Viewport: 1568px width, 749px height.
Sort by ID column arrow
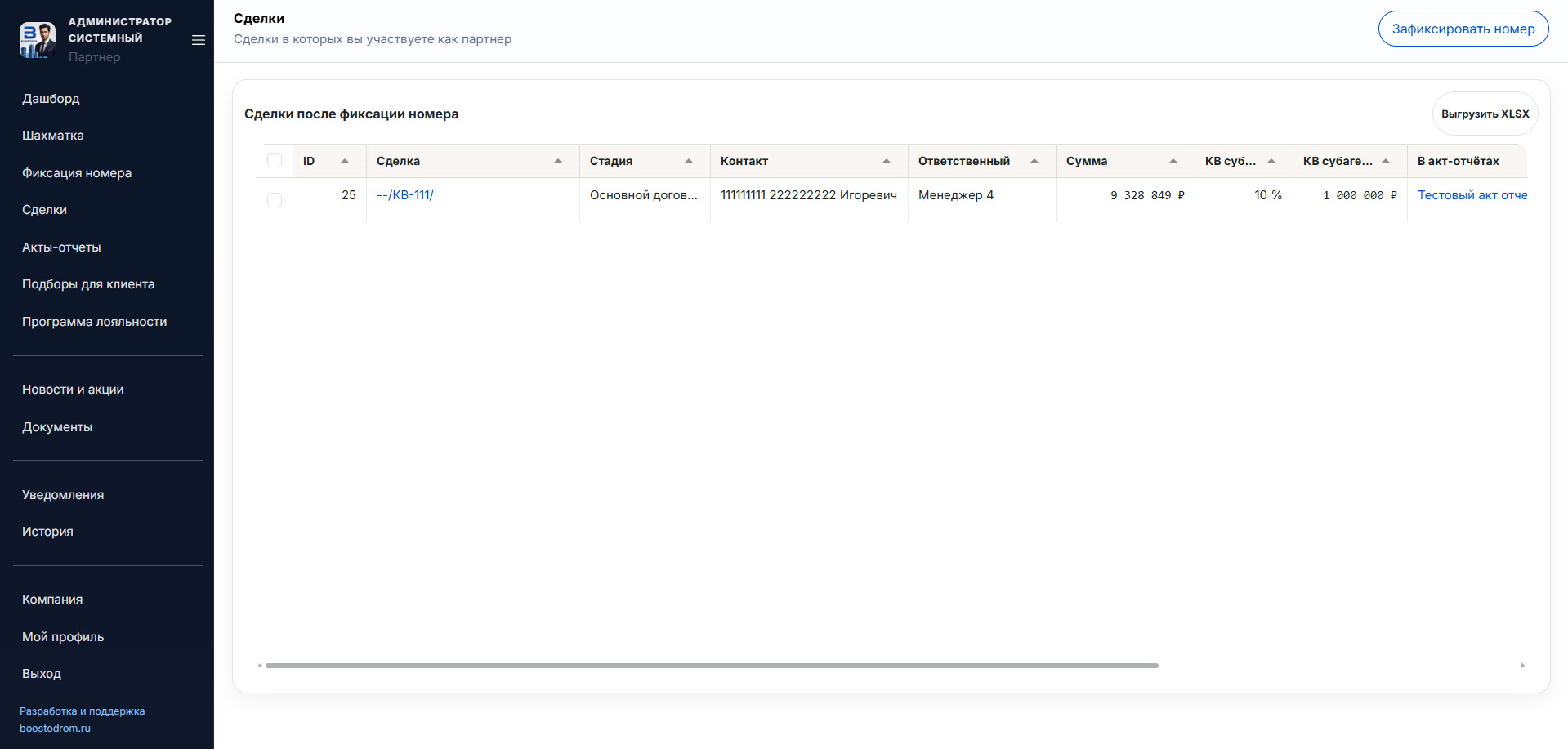pos(345,162)
